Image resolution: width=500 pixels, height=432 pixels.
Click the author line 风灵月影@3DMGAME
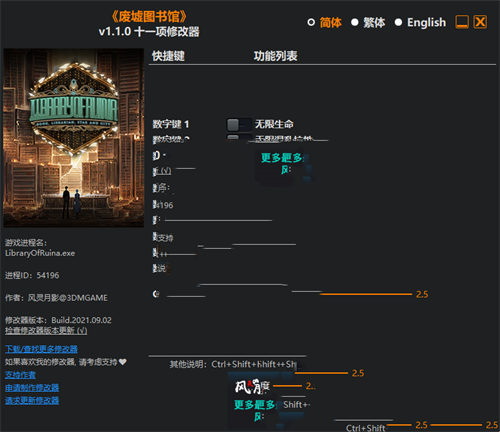56,298
